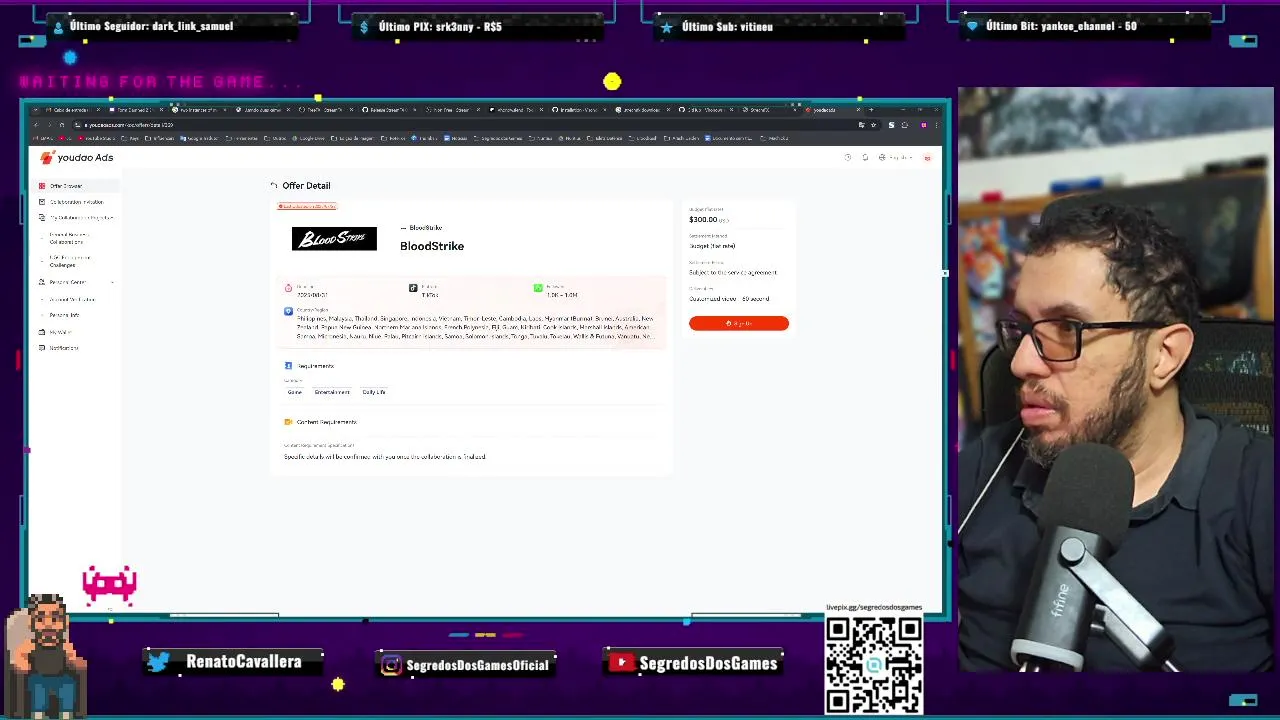The width and height of the screenshot is (1280, 720).
Task: Bookmark page with star icon
Action: pos(873,125)
